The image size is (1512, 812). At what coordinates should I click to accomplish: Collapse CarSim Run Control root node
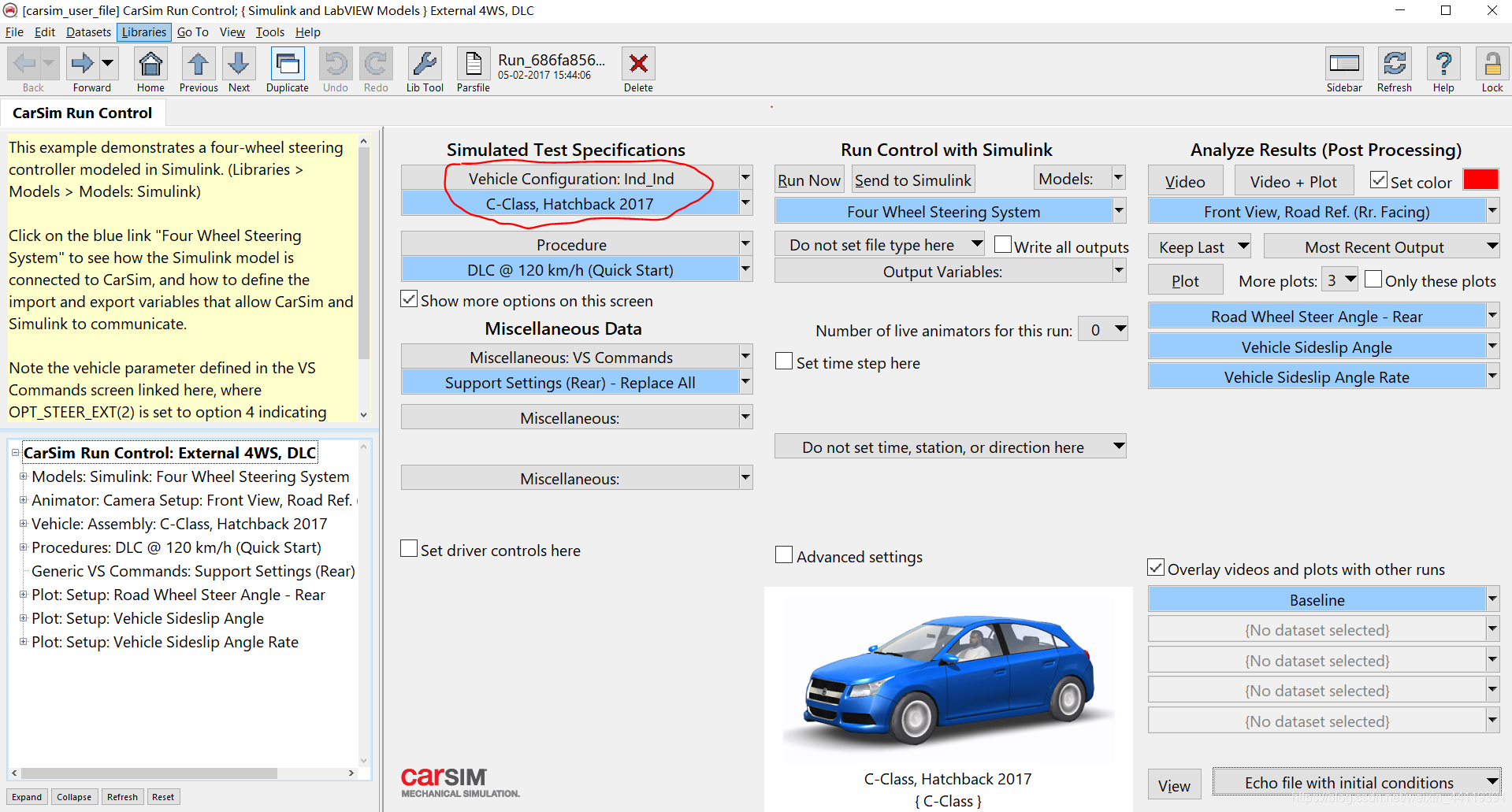point(15,453)
